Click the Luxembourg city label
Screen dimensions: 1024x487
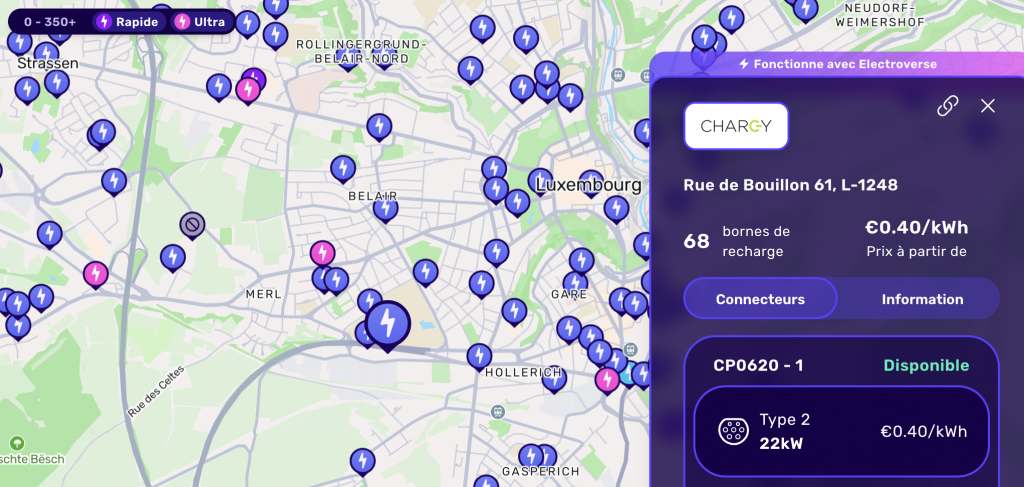[x=588, y=185]
